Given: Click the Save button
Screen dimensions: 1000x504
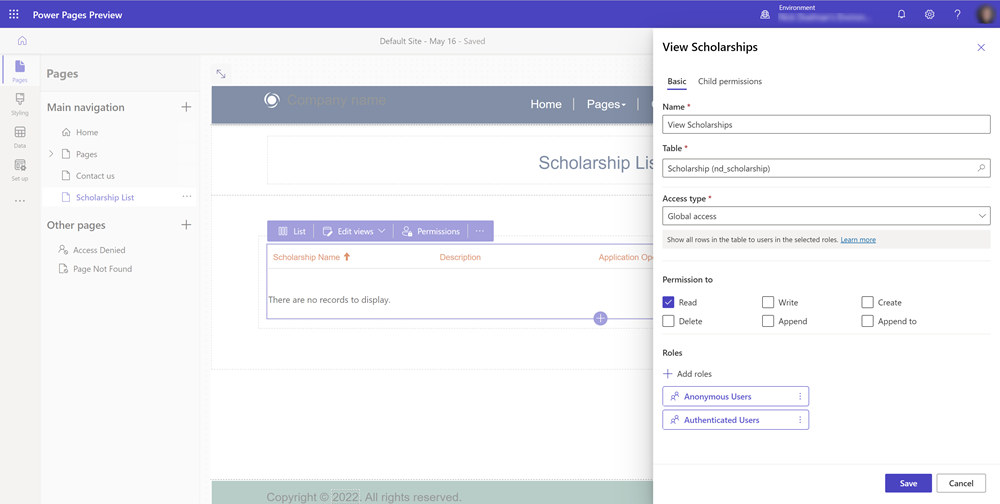Looking at the screenshot, I should coord(907,483).
